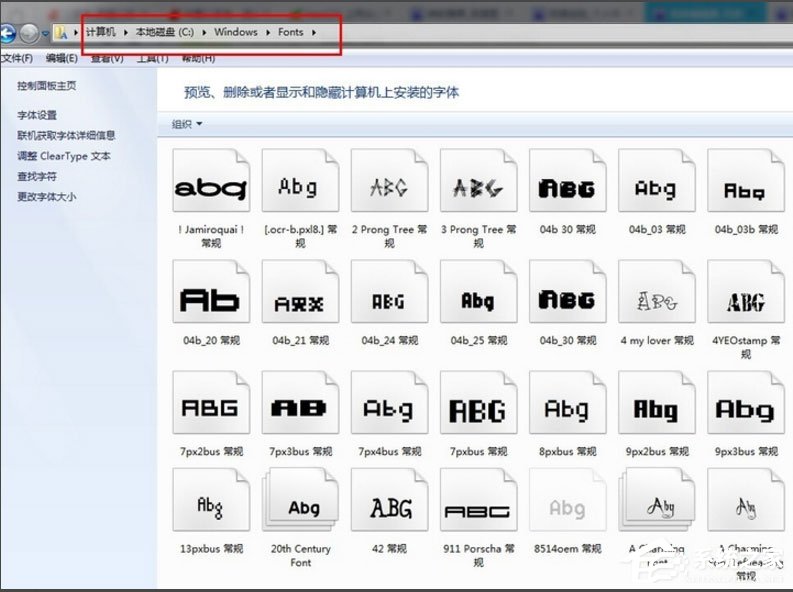Select the 42 font icon
This screenshot has height=592, width=793.
[x=389, y=499]
